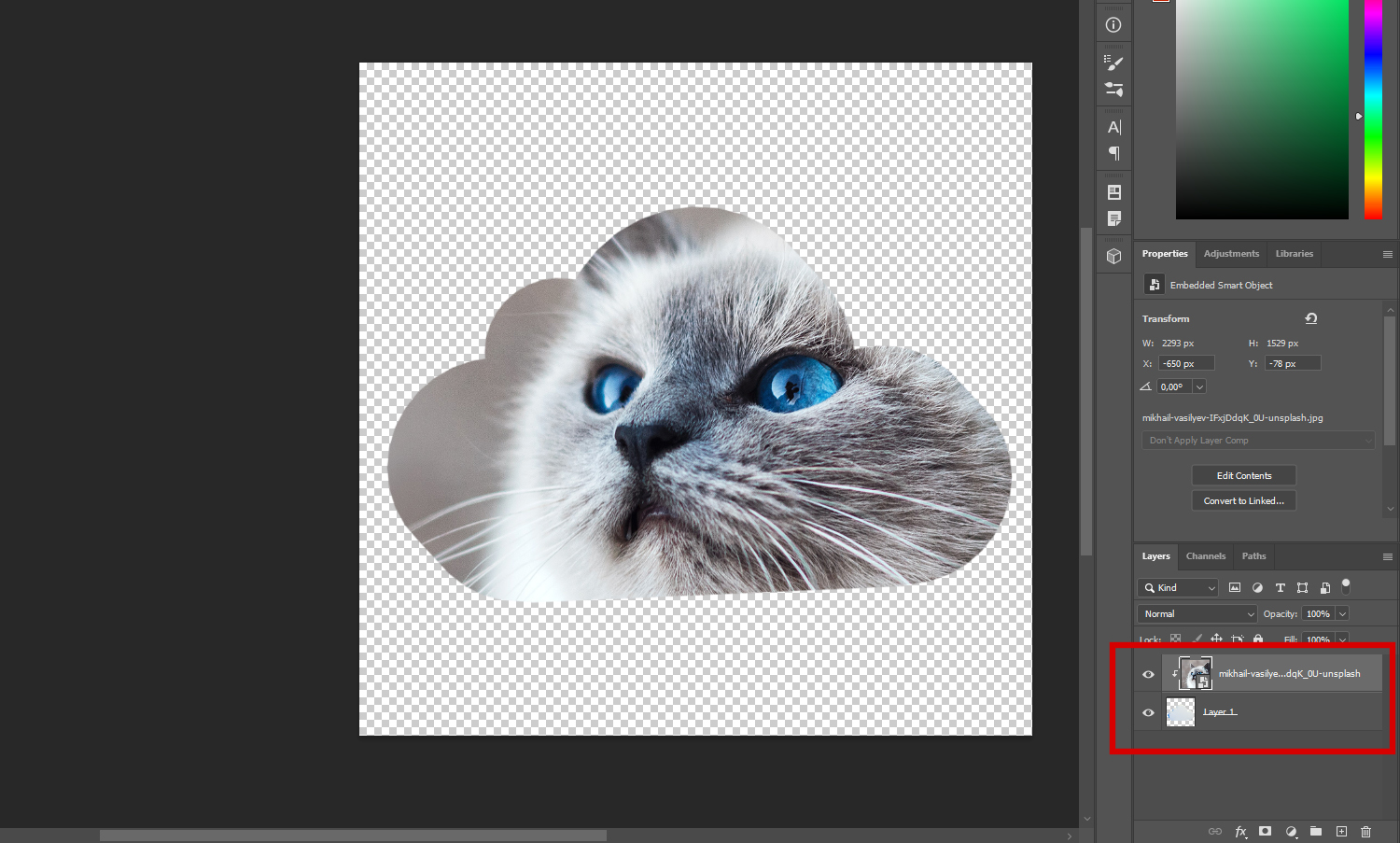Viewport: 1400px width, 843px height.
Task: Click the Edit Contents button
Action: click(1243, 475)
